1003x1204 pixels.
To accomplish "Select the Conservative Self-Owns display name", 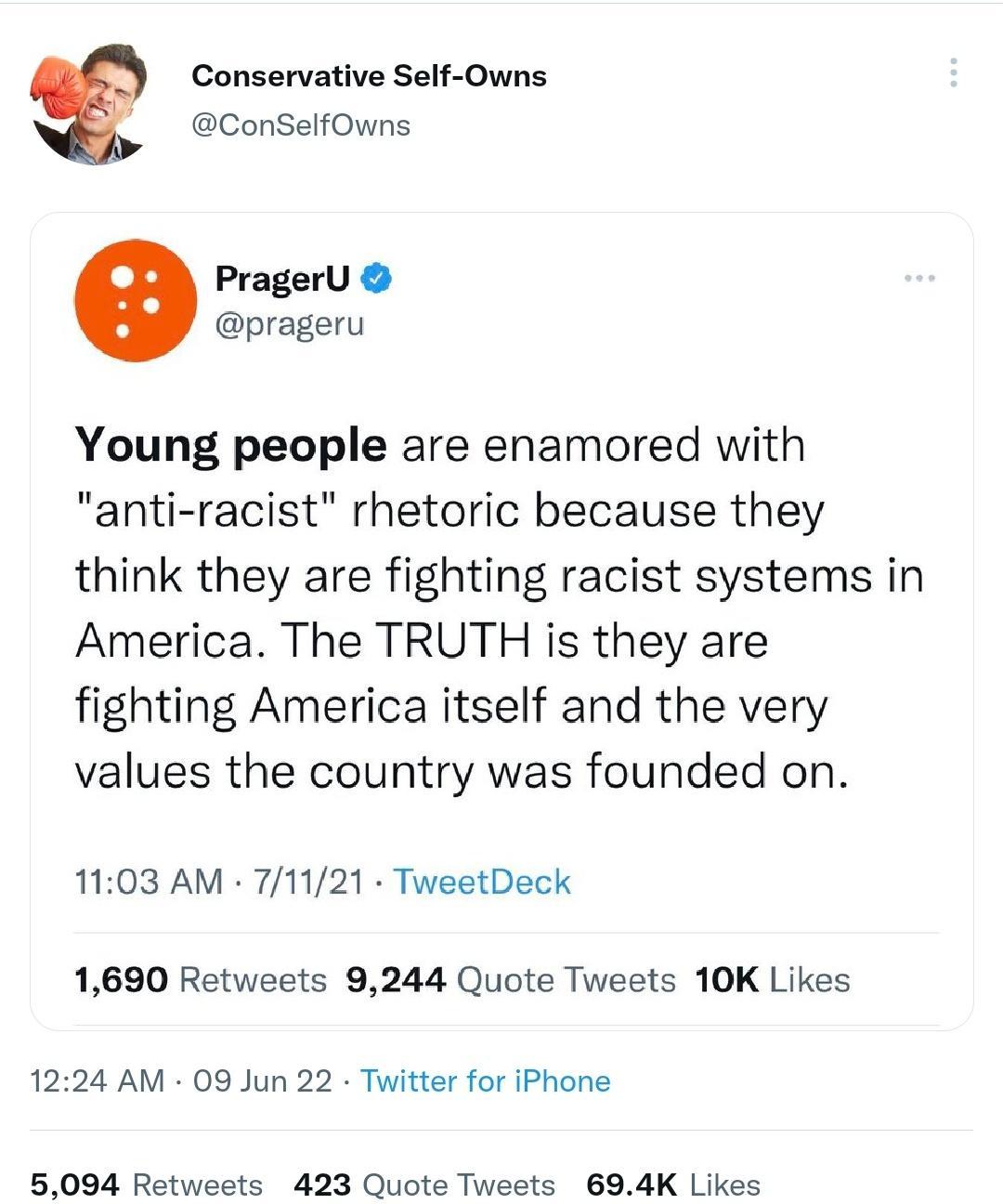I will tap(370, 76).
